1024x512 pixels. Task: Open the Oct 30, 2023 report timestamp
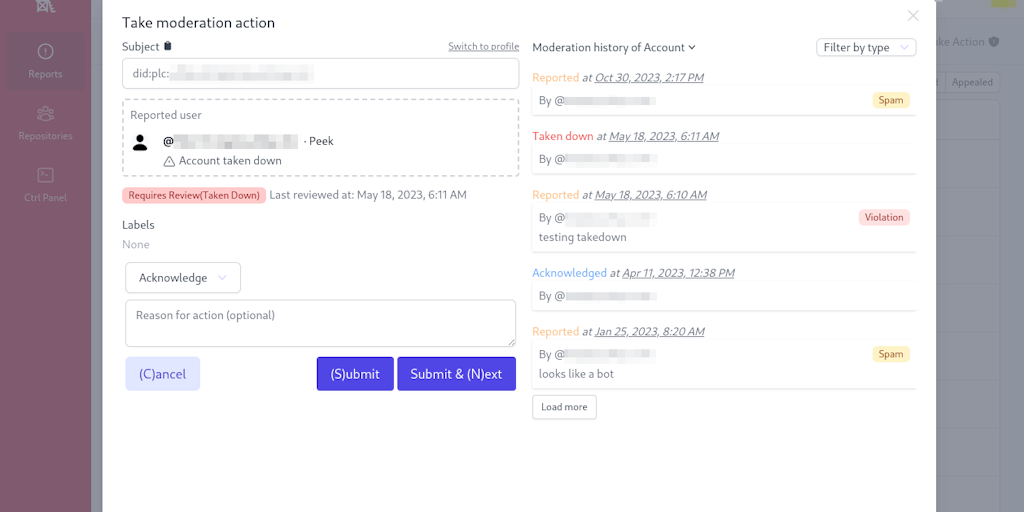coord(649,78)
